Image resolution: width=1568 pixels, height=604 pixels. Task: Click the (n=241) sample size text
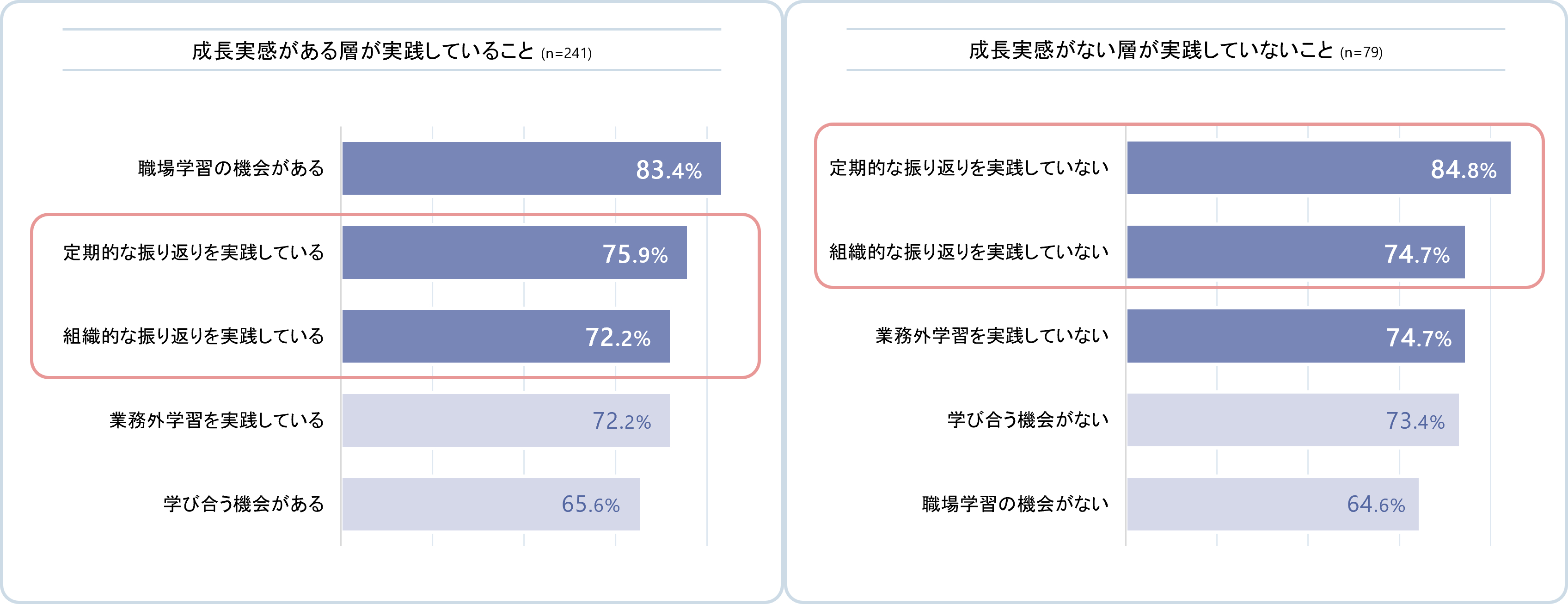pyautogui.click(x=566, y=54)
